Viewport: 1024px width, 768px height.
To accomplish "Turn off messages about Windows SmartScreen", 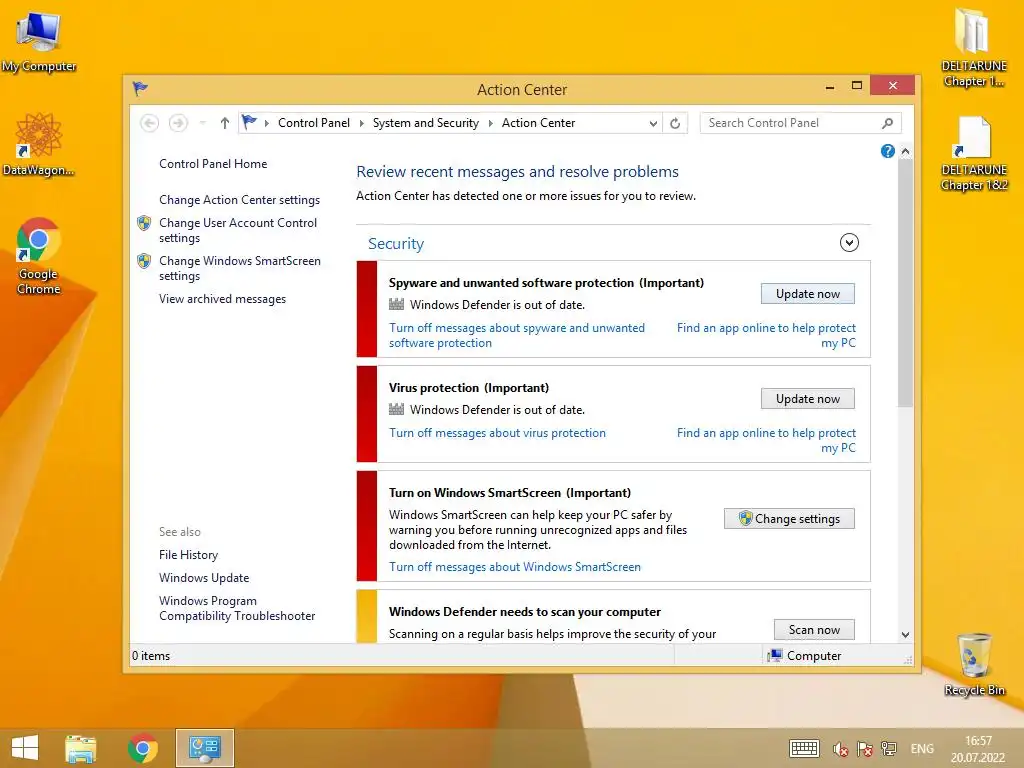I will (x=515, y=567).
